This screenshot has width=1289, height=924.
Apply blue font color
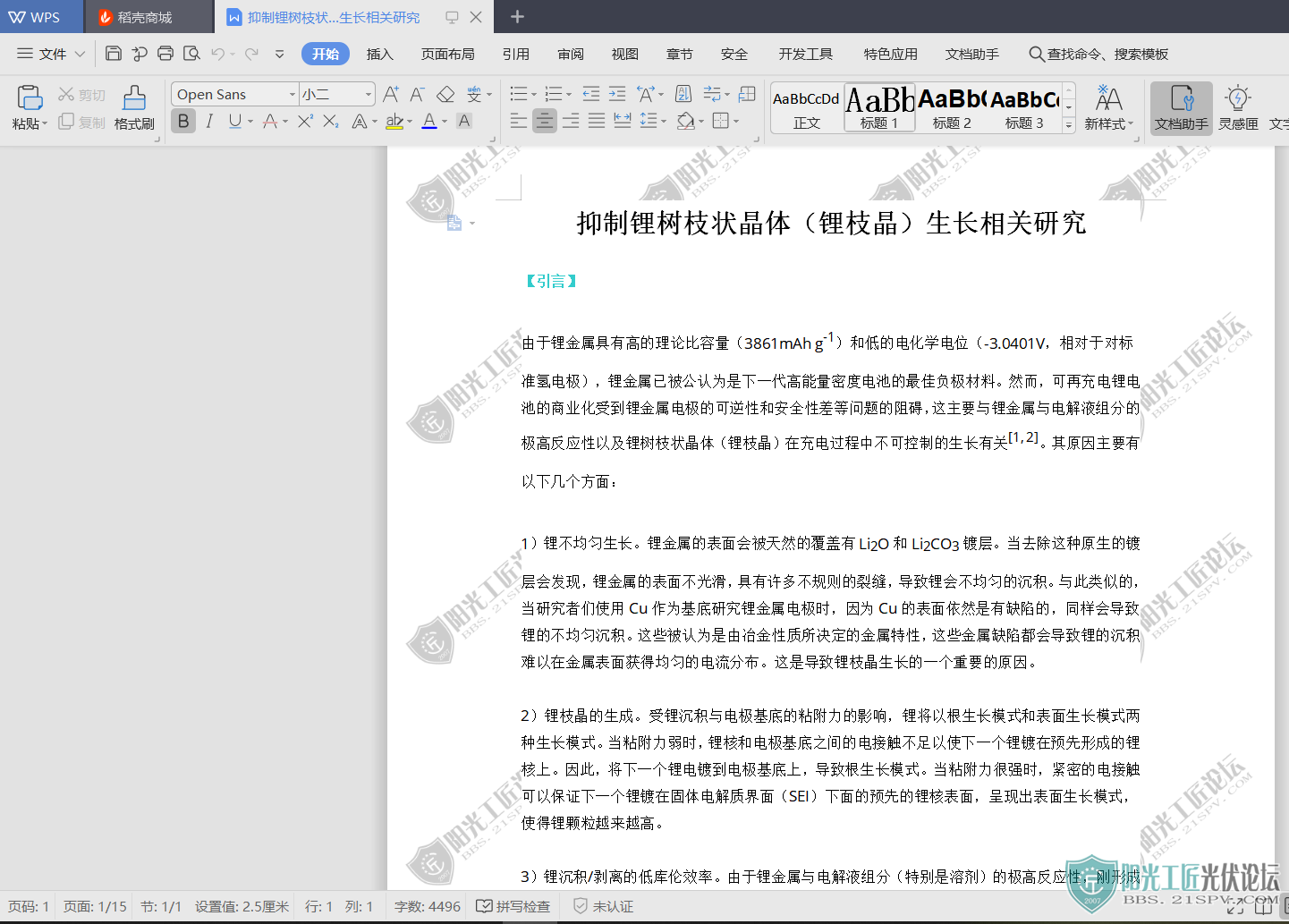(x=429, y=121)
